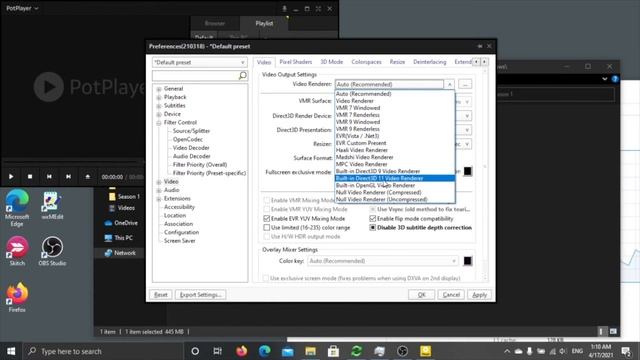The image size is (640, 360).
Task: Switch to the Pixel Shaders tab
Action: pos(296,62)
